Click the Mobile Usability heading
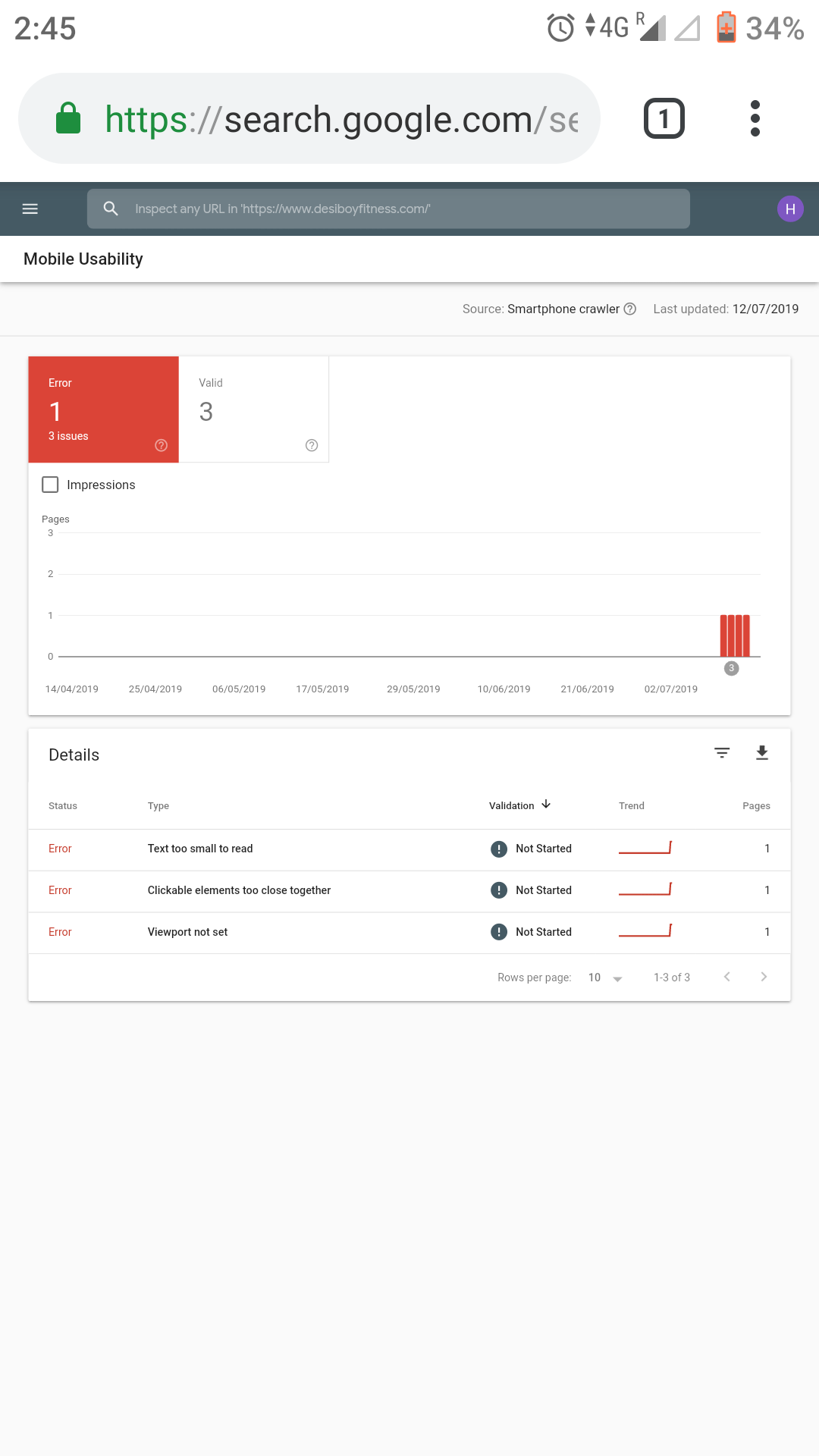Viewport: 819px width, 1456px height. tap(83, 259)
